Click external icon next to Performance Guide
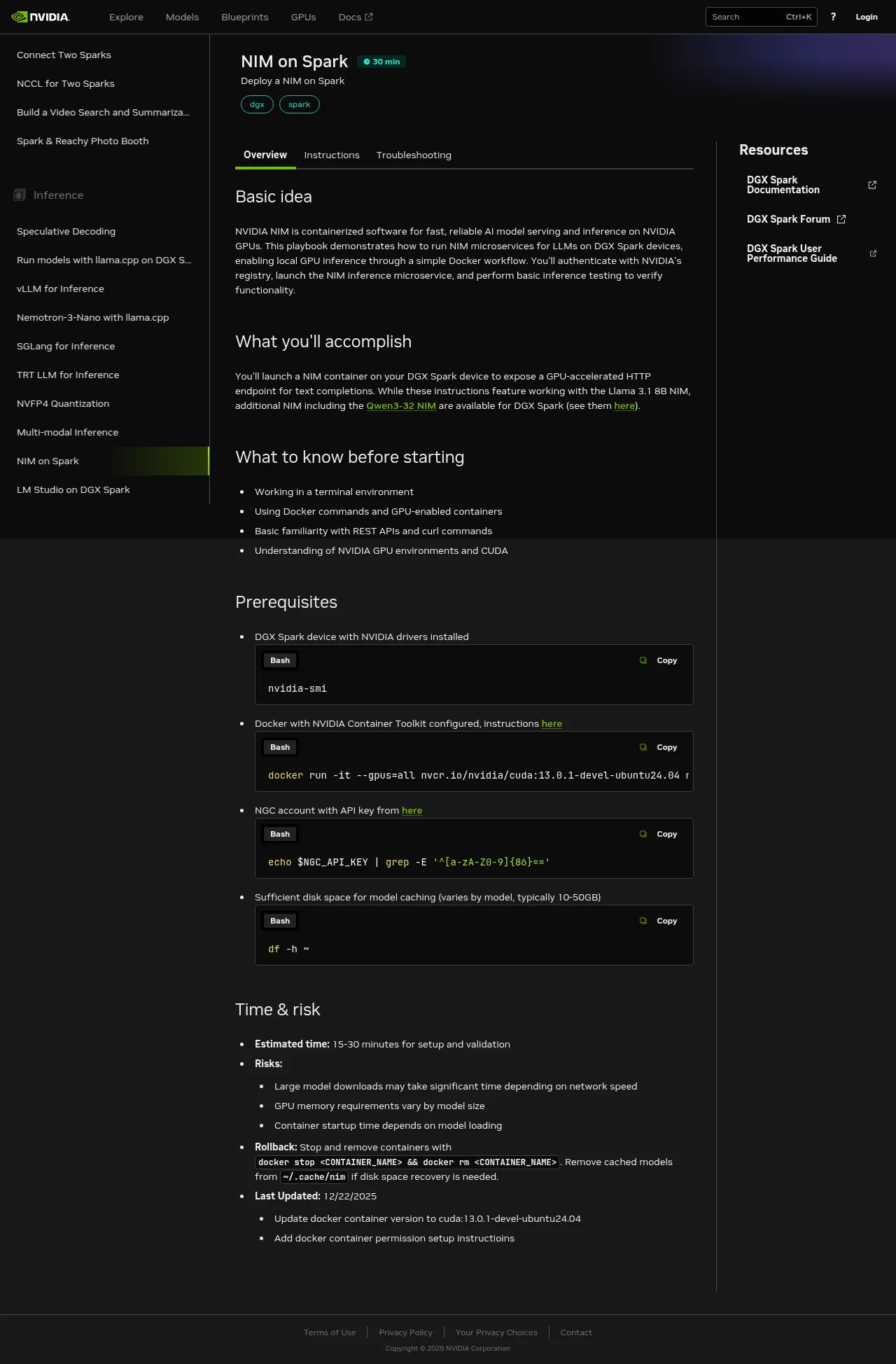Viewport: 896px width, 1364px height. [x=873, y=253]
